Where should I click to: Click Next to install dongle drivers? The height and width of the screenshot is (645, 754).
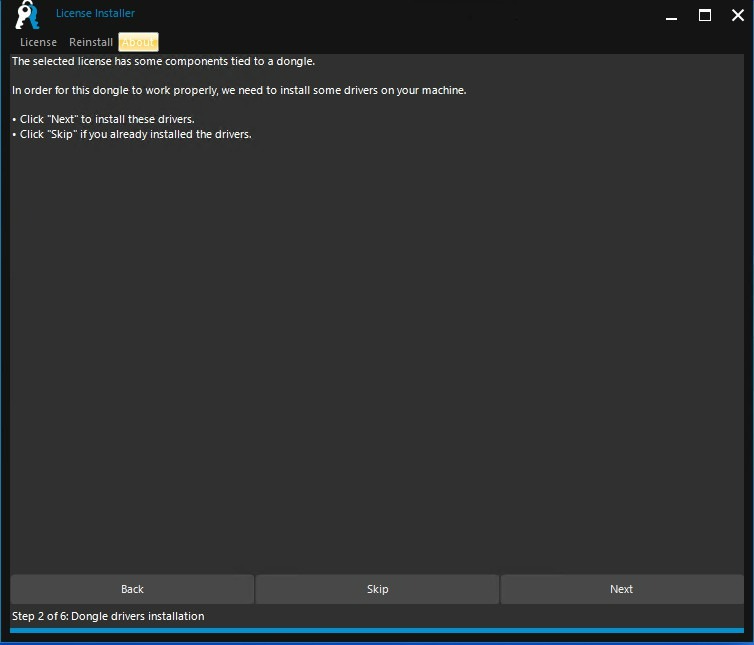621,589
